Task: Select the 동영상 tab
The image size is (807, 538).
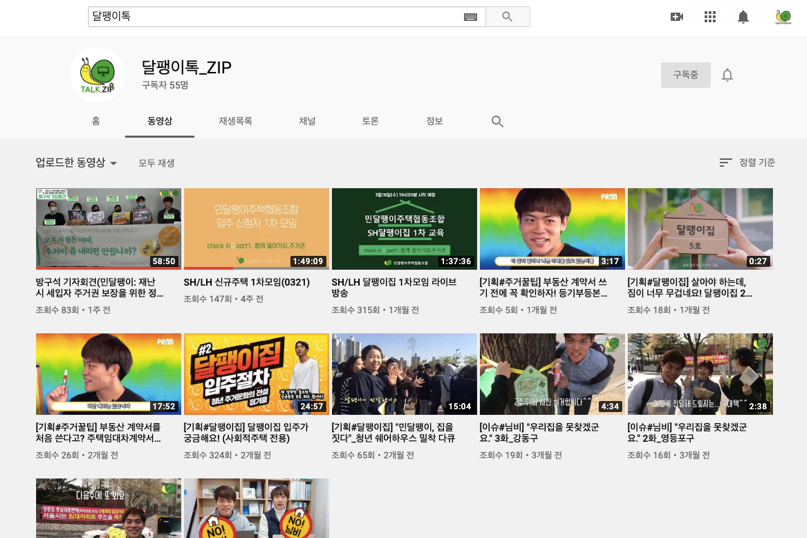Action: 160,121
